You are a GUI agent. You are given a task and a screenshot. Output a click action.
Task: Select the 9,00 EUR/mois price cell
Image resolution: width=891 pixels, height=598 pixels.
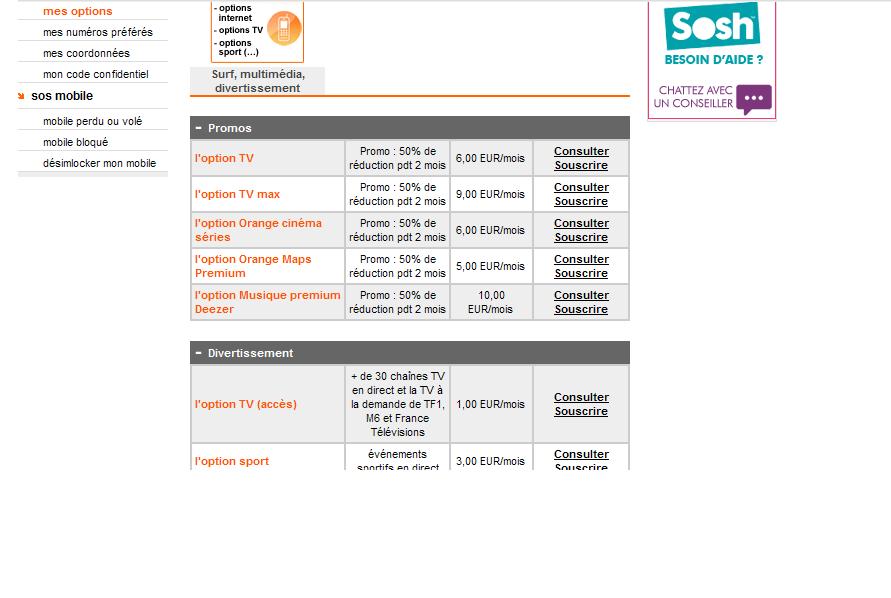click(x=491, y=194)
